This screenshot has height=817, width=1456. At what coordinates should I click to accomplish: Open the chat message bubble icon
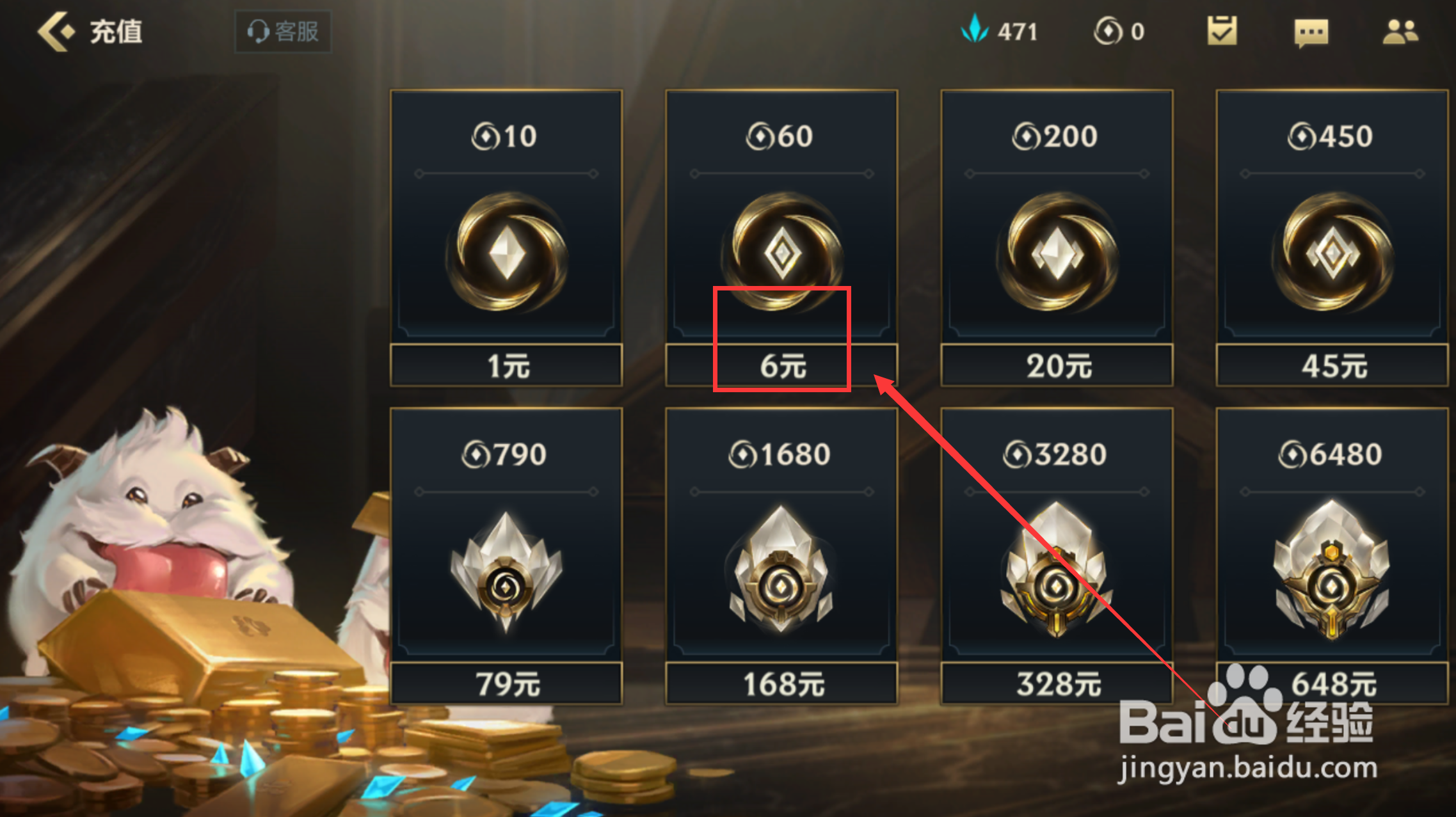click(x=1311, y=33)
